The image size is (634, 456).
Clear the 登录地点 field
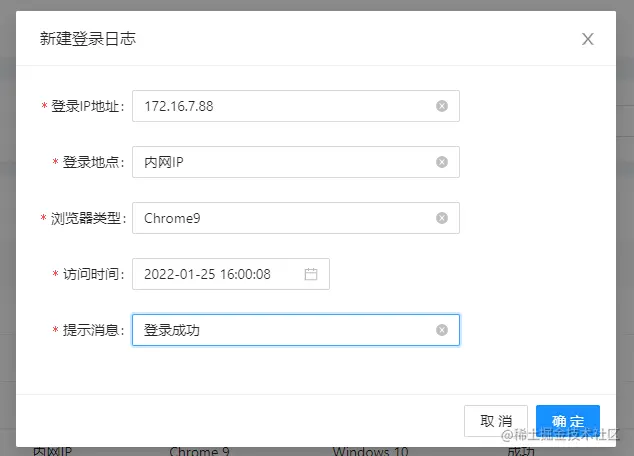[442, 162]
